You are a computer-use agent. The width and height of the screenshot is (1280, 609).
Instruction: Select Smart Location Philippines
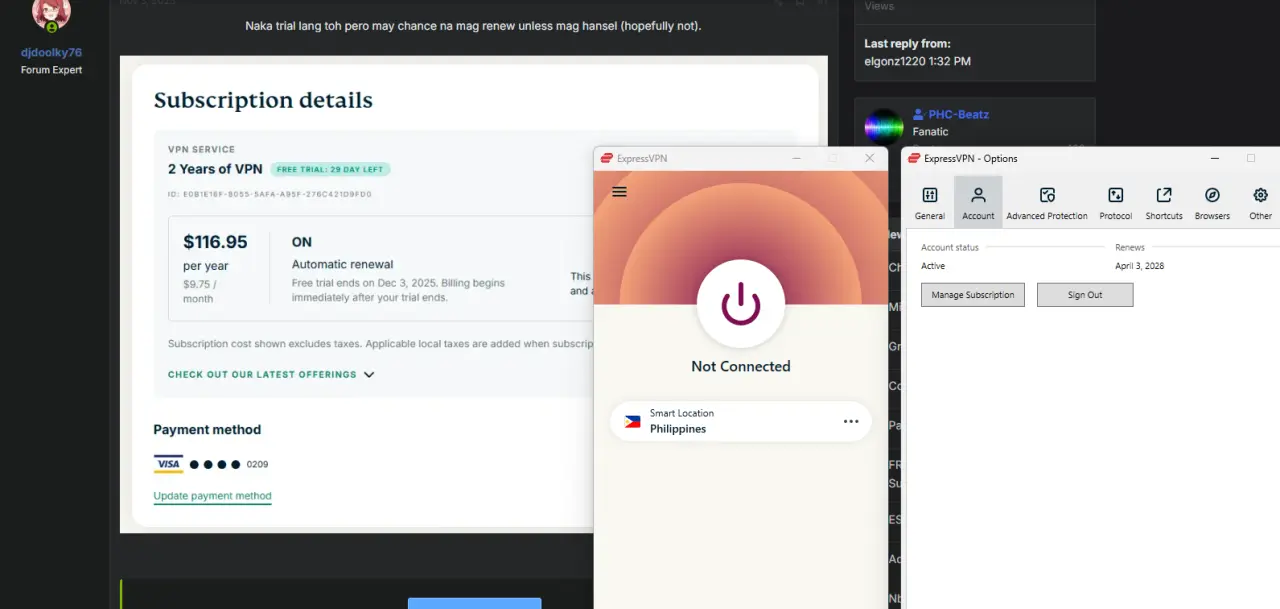(741, 421)
